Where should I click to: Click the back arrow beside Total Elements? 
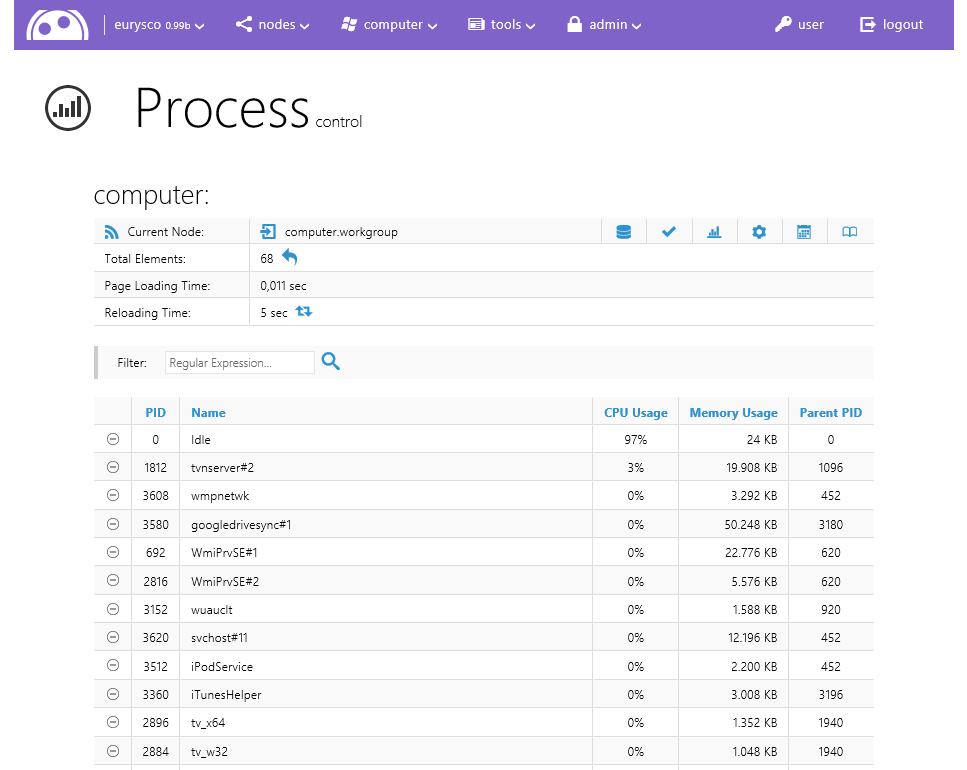click(x=290, y=258)
